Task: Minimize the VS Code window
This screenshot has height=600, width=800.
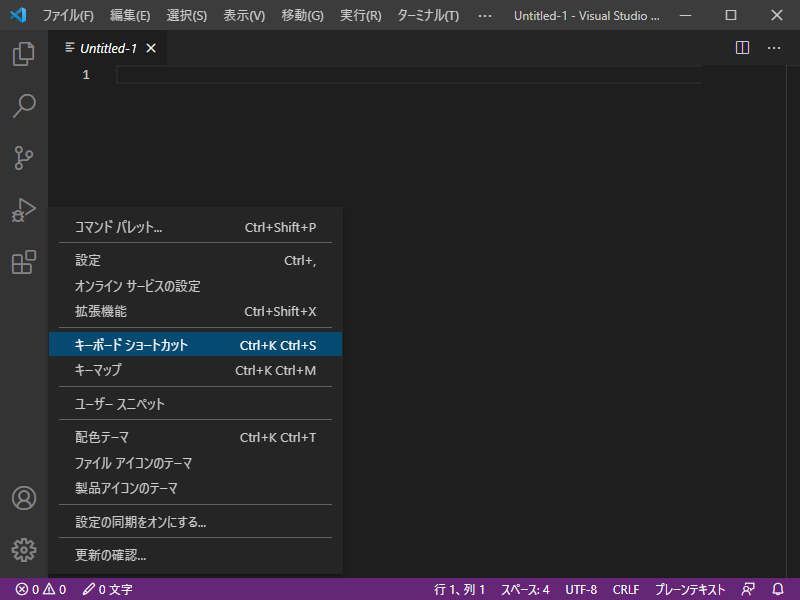Action: point(686,15)
